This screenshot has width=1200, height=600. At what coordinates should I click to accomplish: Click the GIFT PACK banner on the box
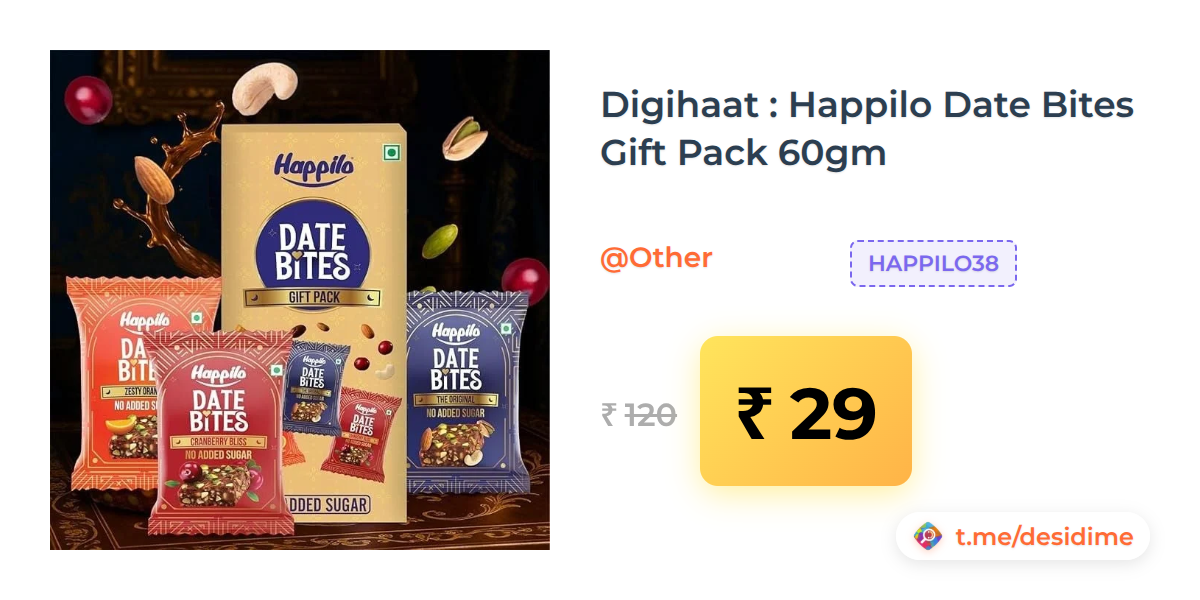pos(313,297)
